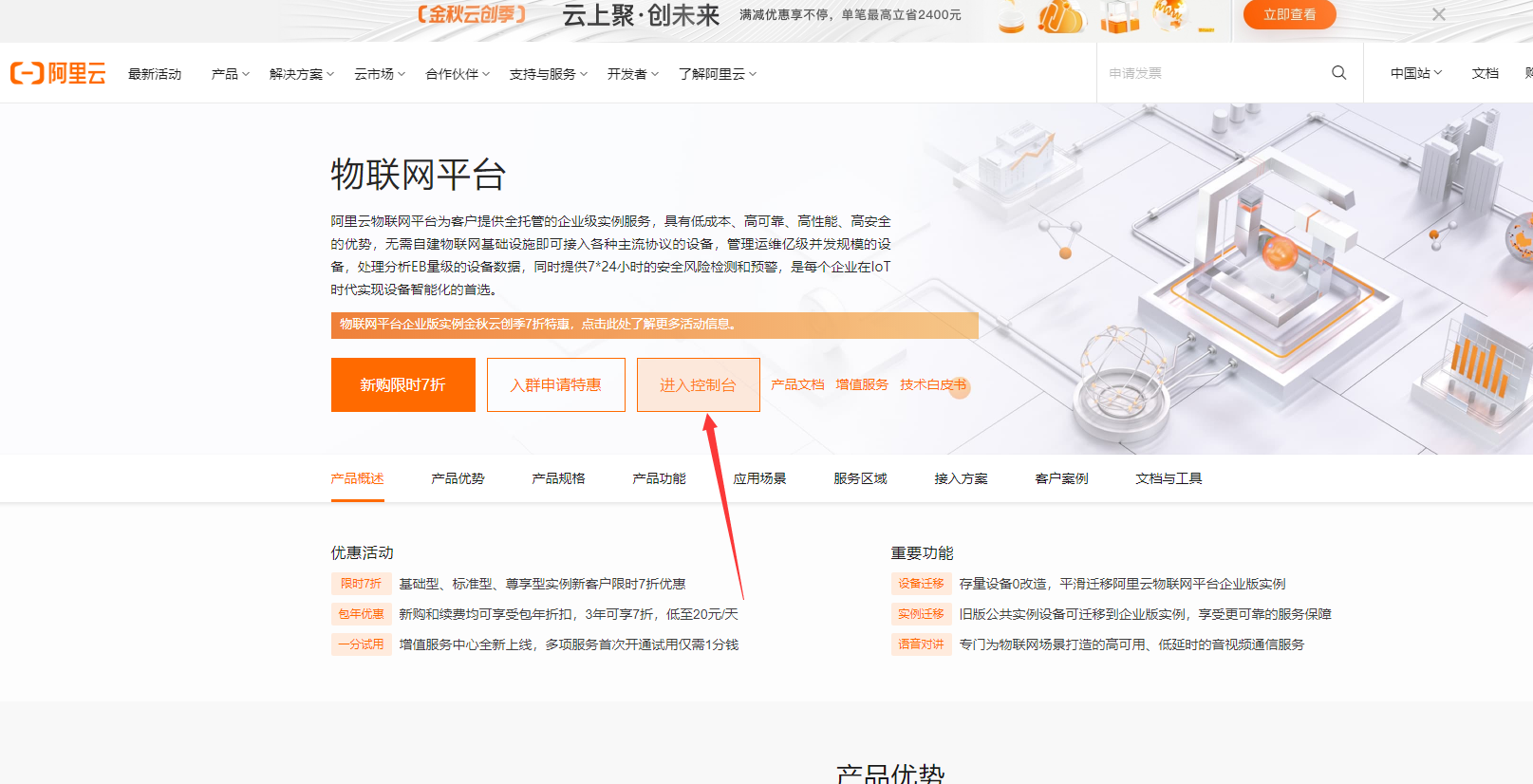Select the 服务区域 tab
1533x784 pixels.
click(861, 478)
